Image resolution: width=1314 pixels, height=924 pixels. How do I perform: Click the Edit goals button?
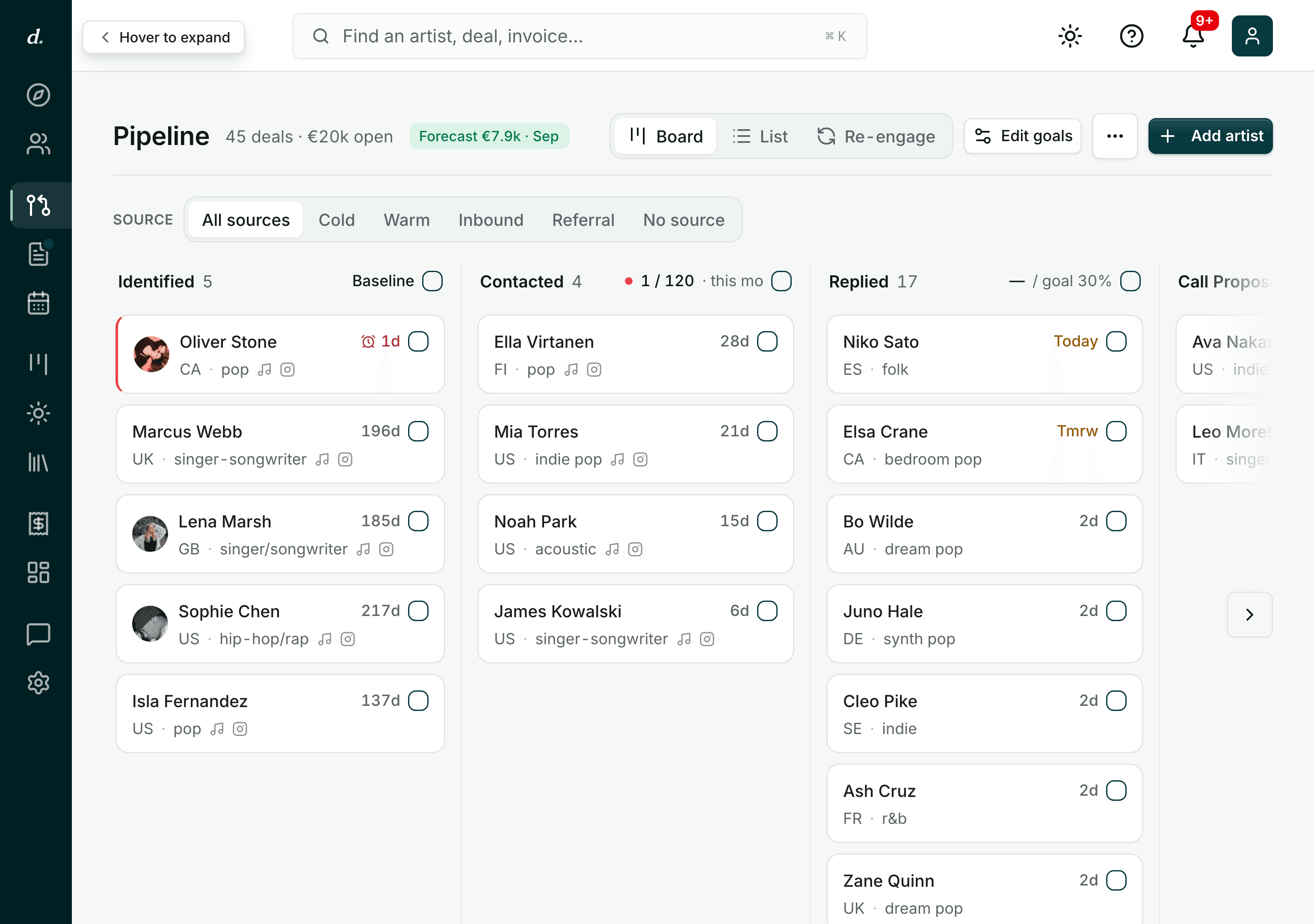coord(1022,136)
